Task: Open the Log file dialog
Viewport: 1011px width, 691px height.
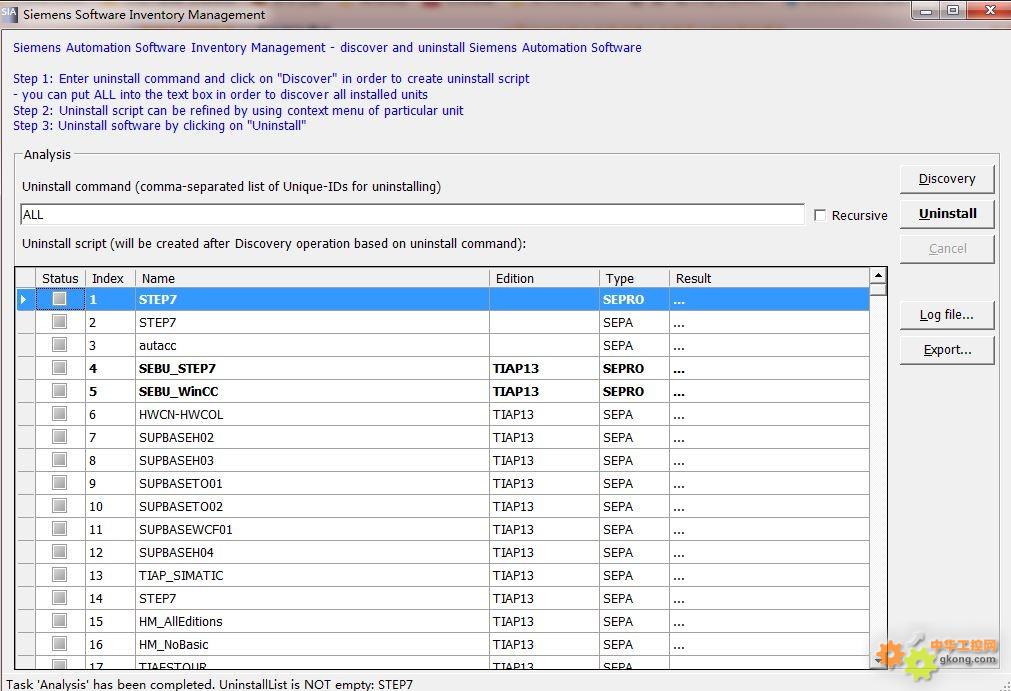Action: (947, 315)
